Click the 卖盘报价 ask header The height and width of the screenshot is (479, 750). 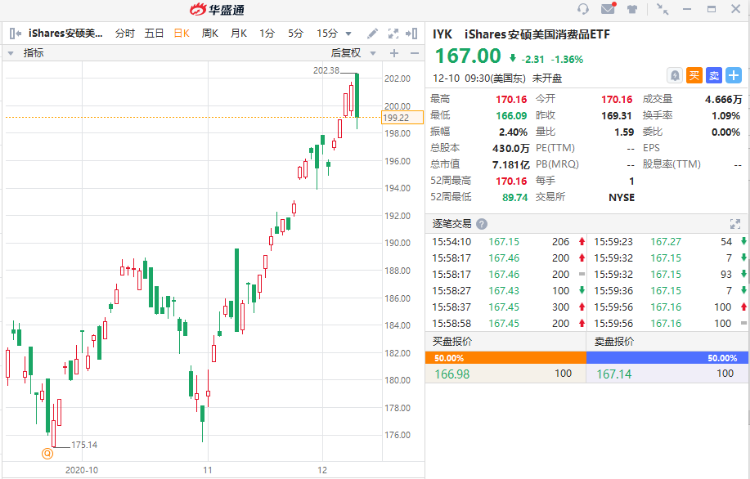(x=614, y=342)
